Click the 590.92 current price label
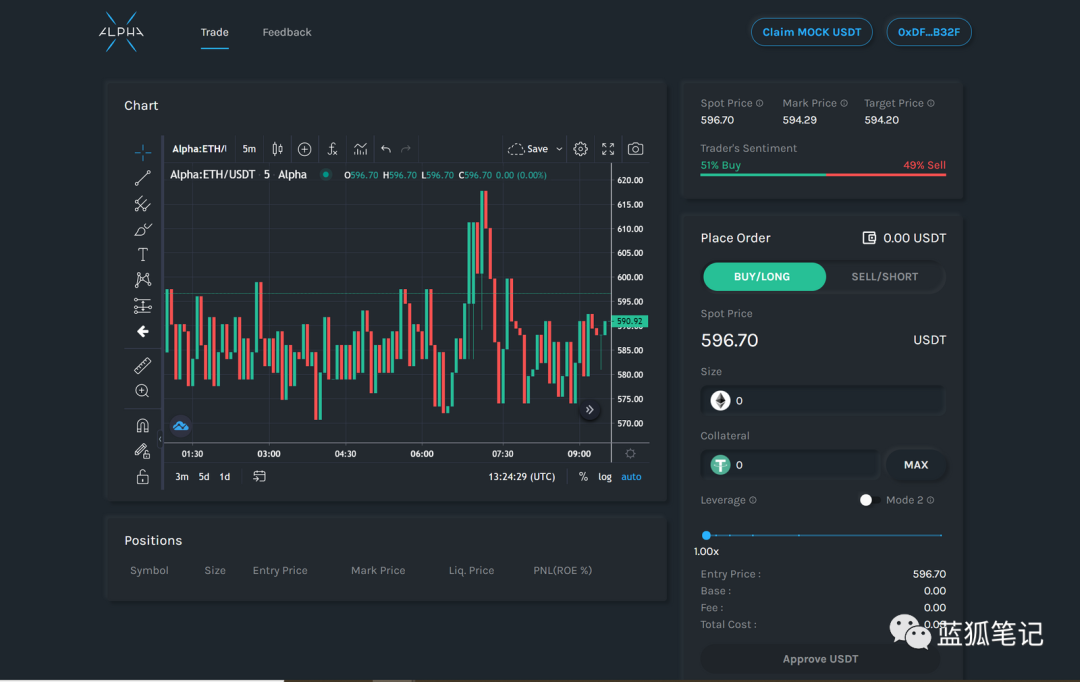Image resolution: width=1080 pixels, height=682 pixels. point(630,321)
